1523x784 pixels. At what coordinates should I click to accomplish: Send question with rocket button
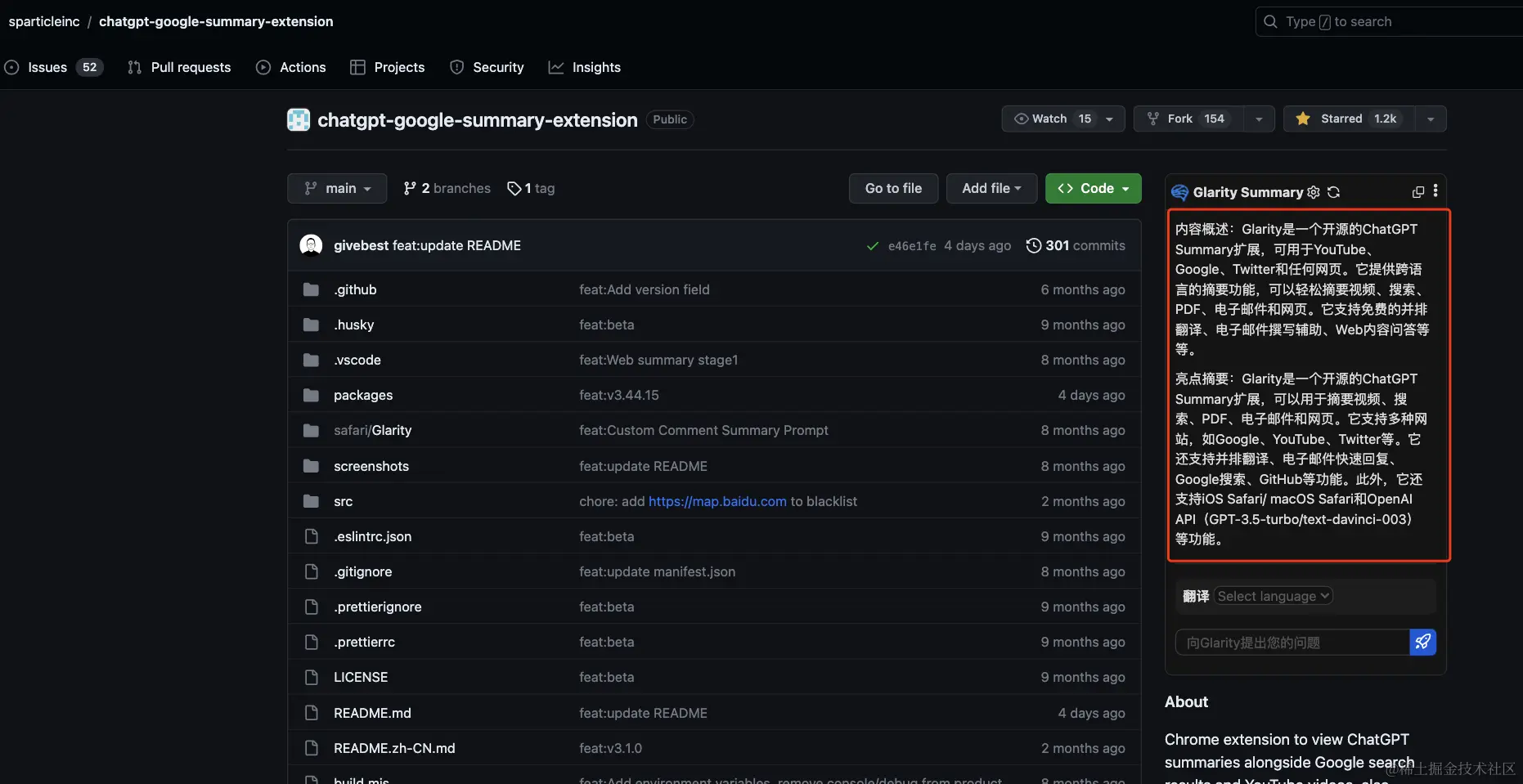pyautogui.click(x=1423, y=642)
